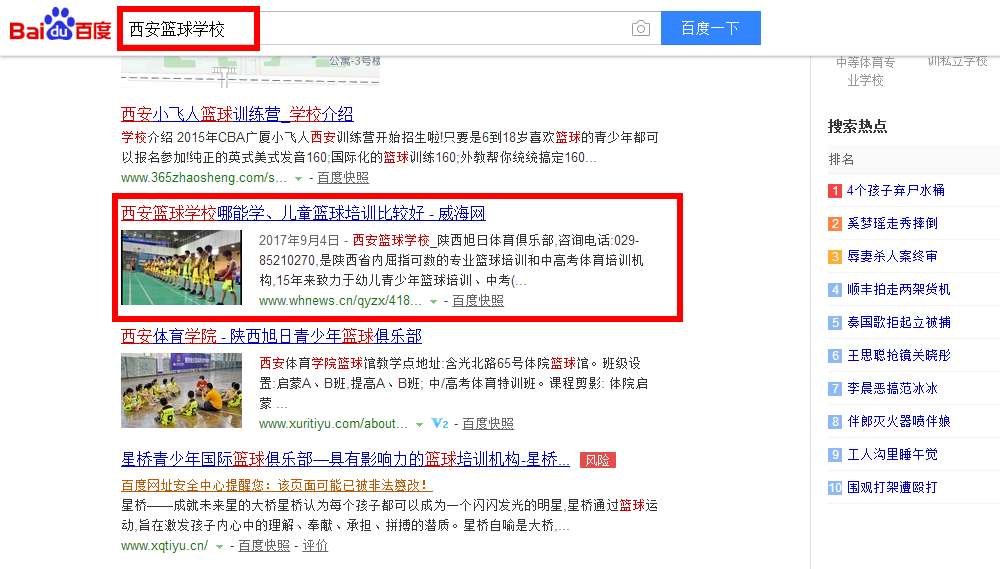Open dropdown arrow beside xuritiyu.com URL
Image resolution: width=1000 pixels, height=569 pixels.
[x=419, y=424]
